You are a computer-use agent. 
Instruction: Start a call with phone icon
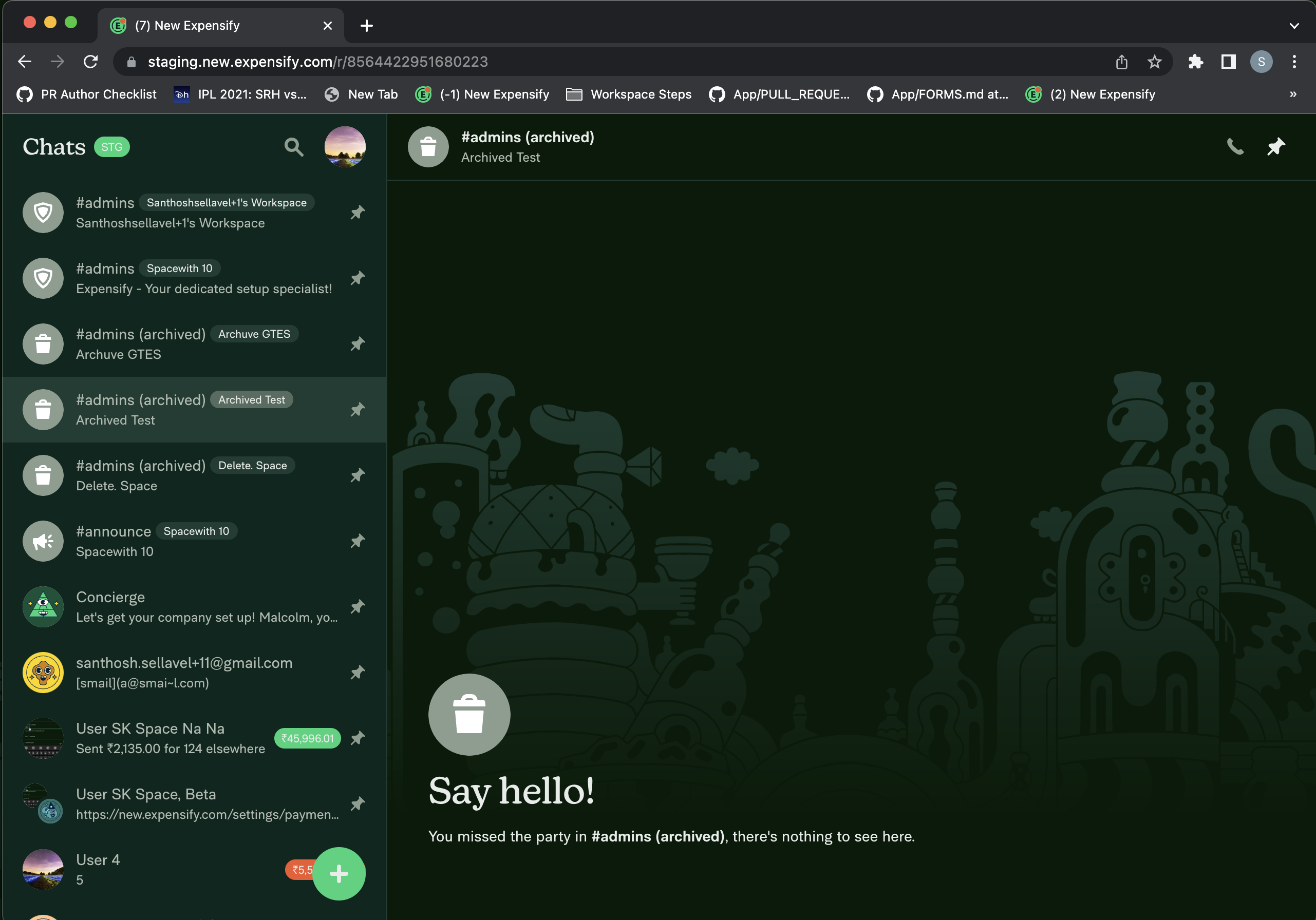1235,147
